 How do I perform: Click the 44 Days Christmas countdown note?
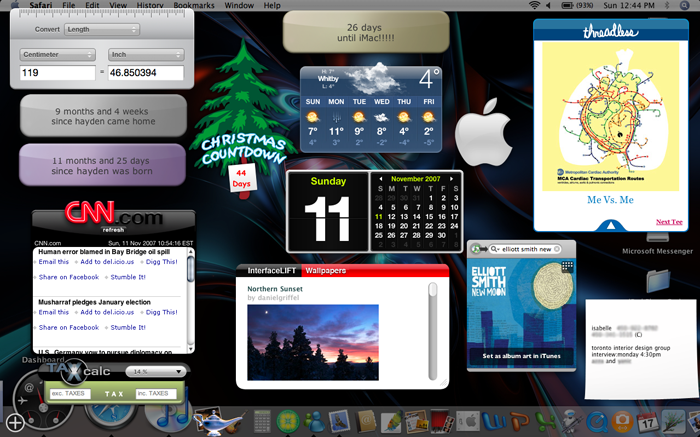click(x=242, y=178)
